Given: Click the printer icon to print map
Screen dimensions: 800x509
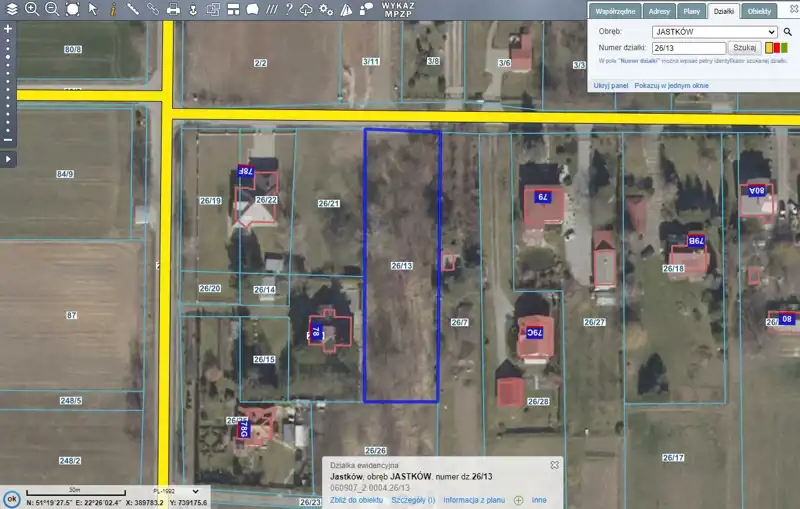Looking at the screenshot, I should tap(173, 9).
